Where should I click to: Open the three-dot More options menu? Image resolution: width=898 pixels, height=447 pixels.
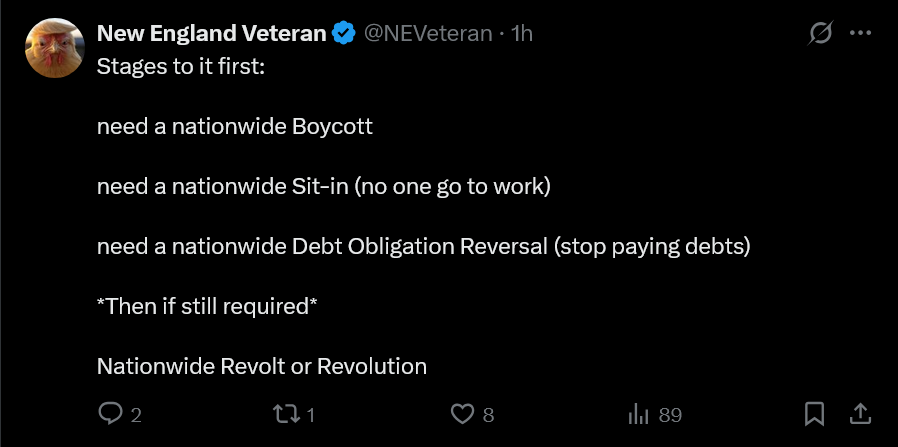pos(860,33)
